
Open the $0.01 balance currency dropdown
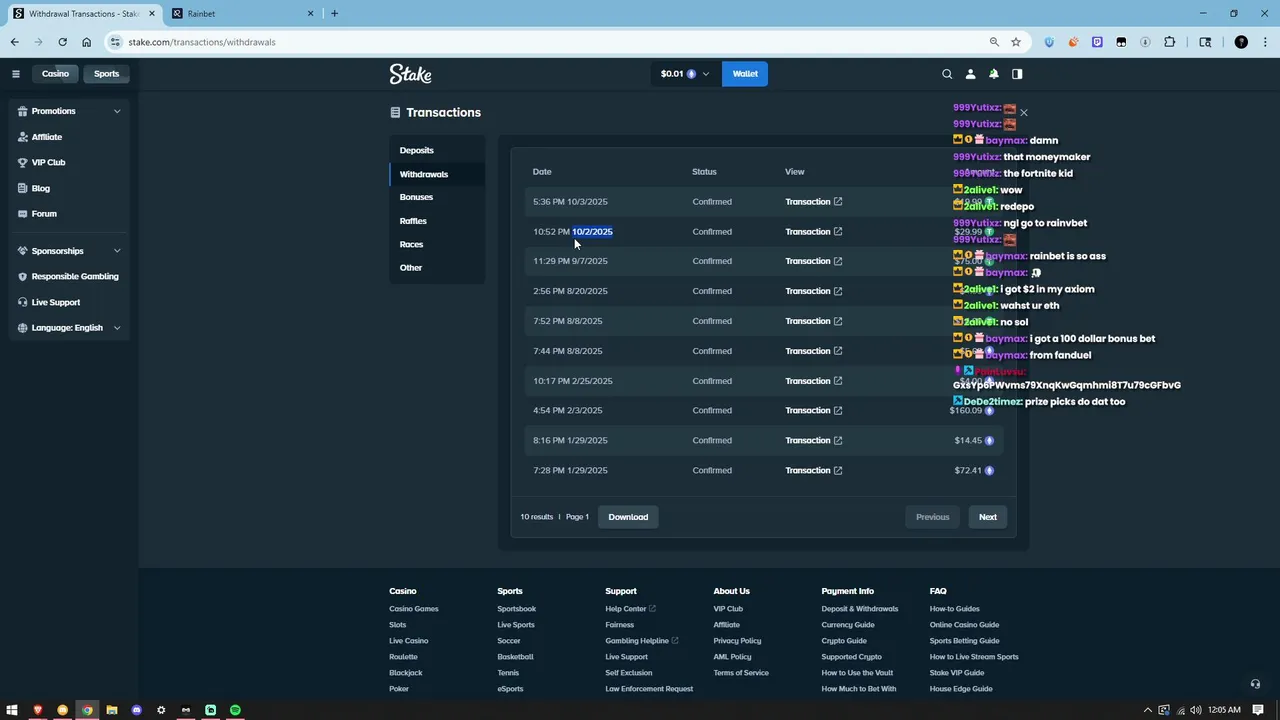[685, 74]
